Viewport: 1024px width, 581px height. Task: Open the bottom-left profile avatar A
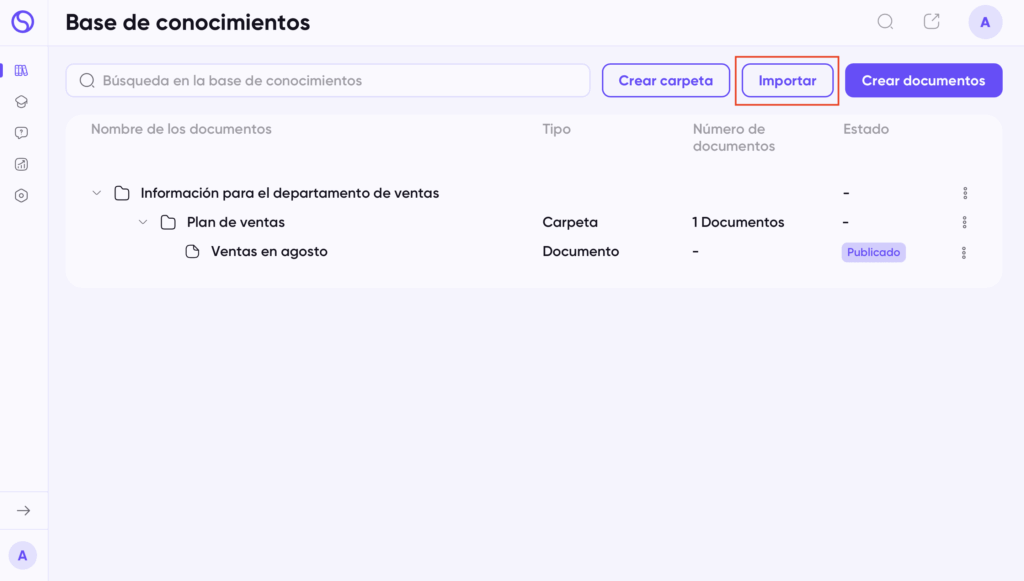(x=22, y=556)
